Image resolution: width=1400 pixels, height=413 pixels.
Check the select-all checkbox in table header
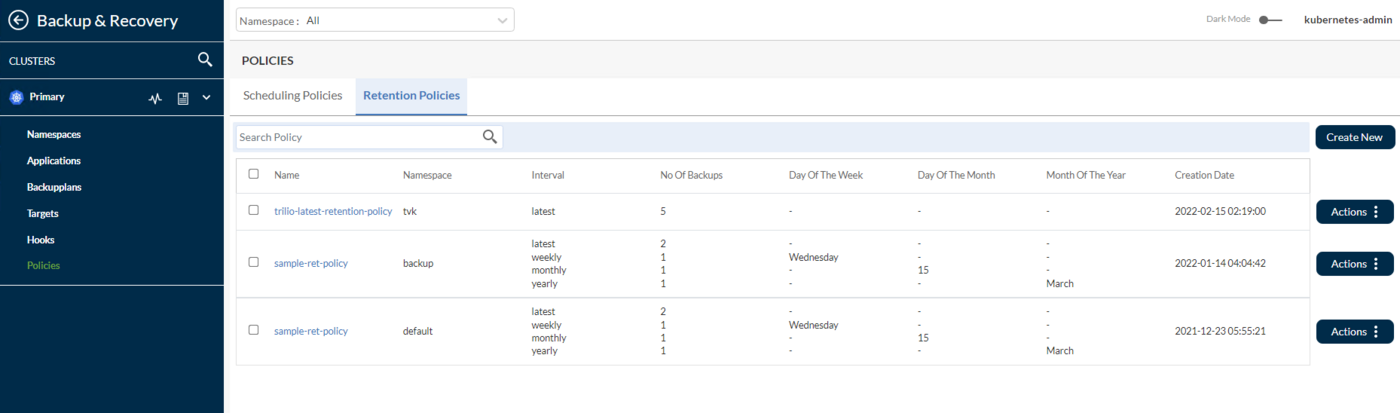point(253,174)
